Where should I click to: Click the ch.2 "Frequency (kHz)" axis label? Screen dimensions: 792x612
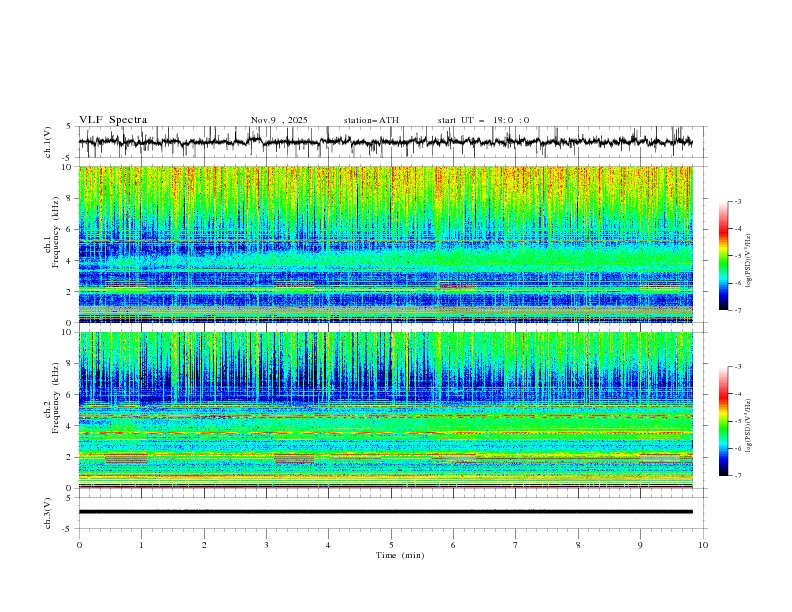click(56, 397)
